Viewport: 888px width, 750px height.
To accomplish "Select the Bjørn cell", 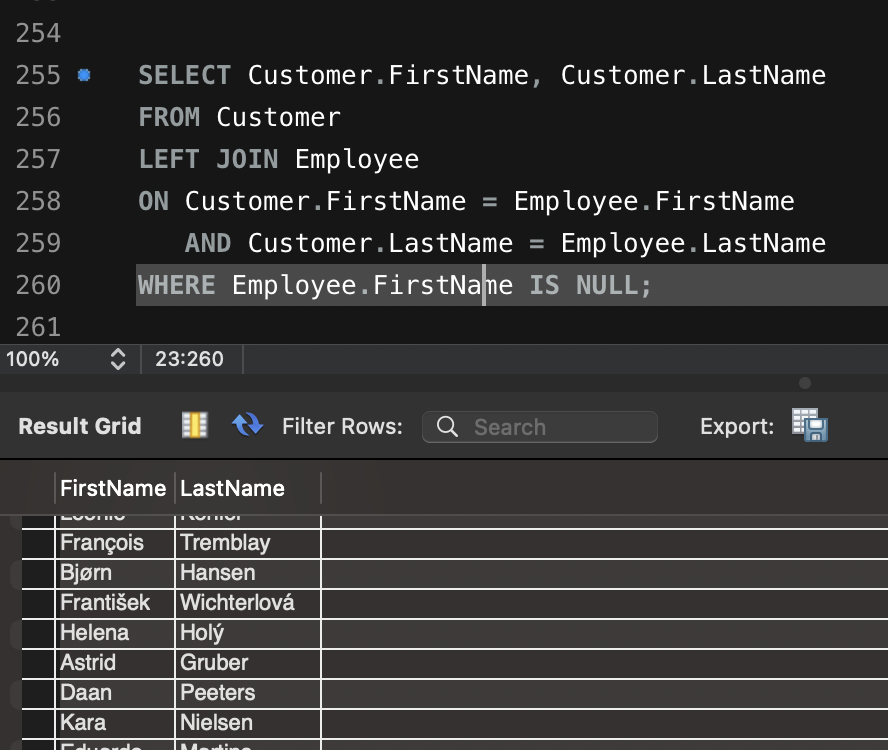I will point(115,573).
